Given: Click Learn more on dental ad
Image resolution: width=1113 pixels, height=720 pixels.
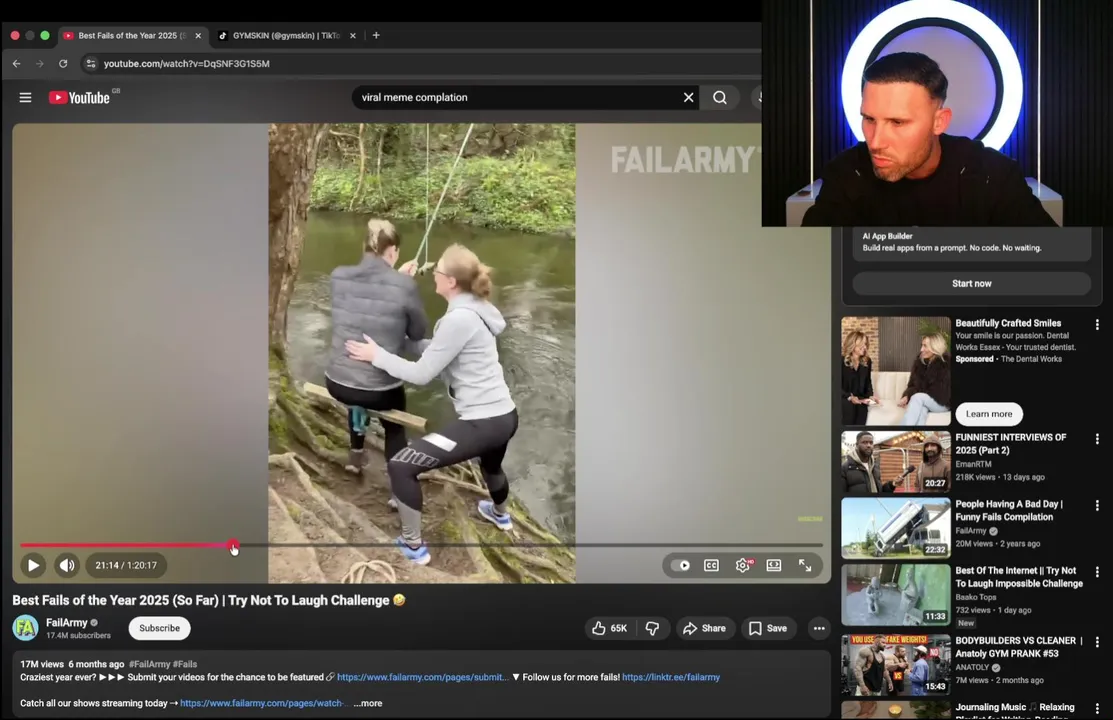Looking at the screenshot, I should pyautogui.click(x=989, y=414).
